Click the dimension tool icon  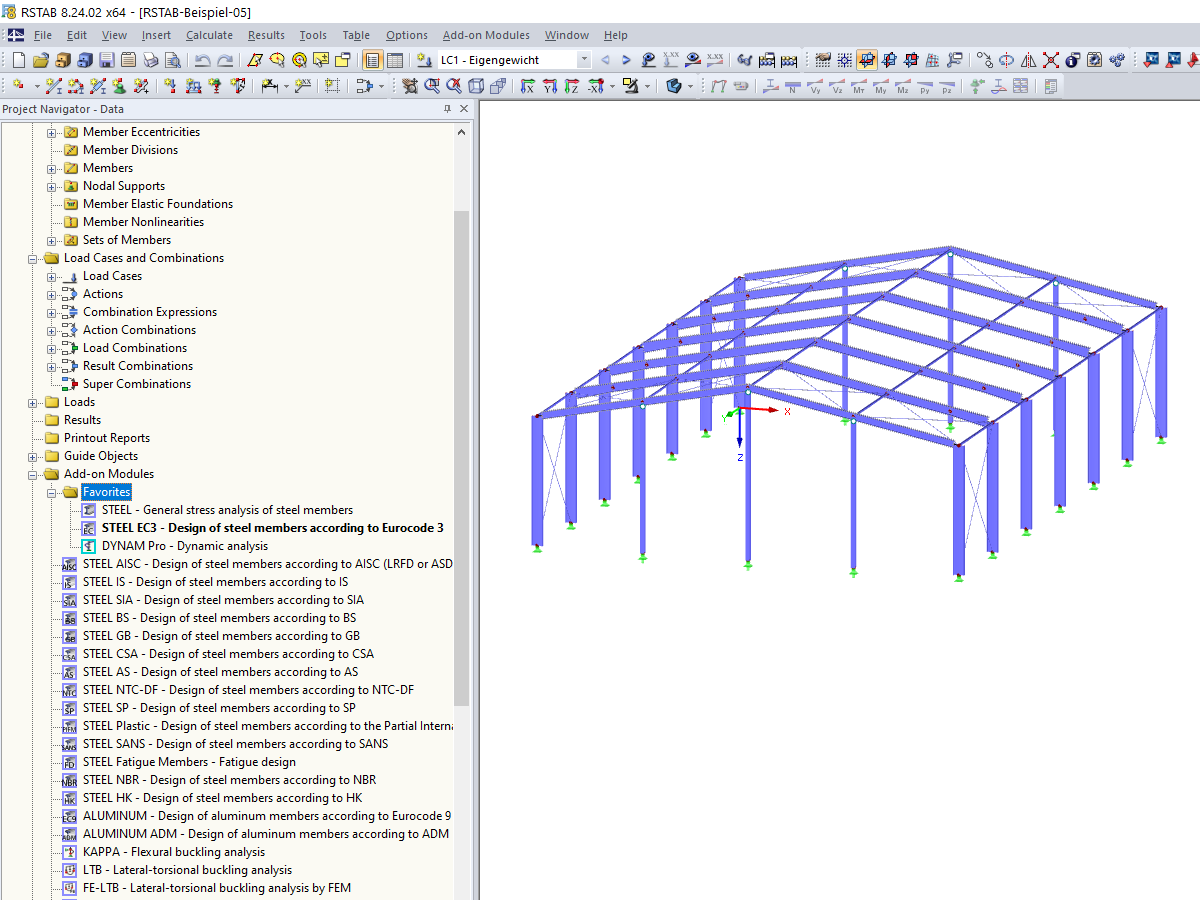coord(270,87)
